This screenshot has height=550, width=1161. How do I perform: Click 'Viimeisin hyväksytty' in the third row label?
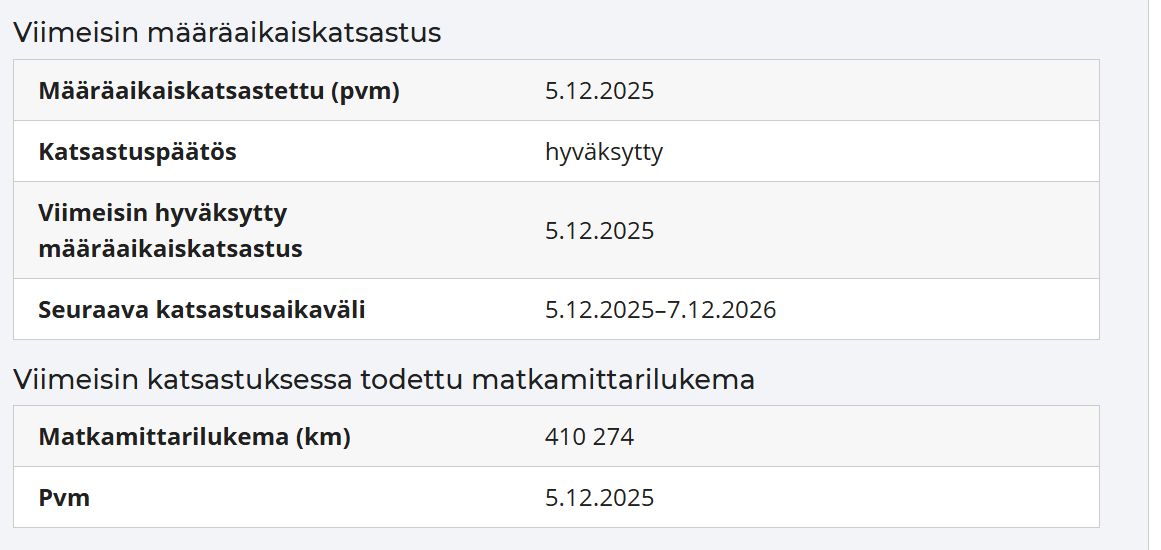point(163,213)
